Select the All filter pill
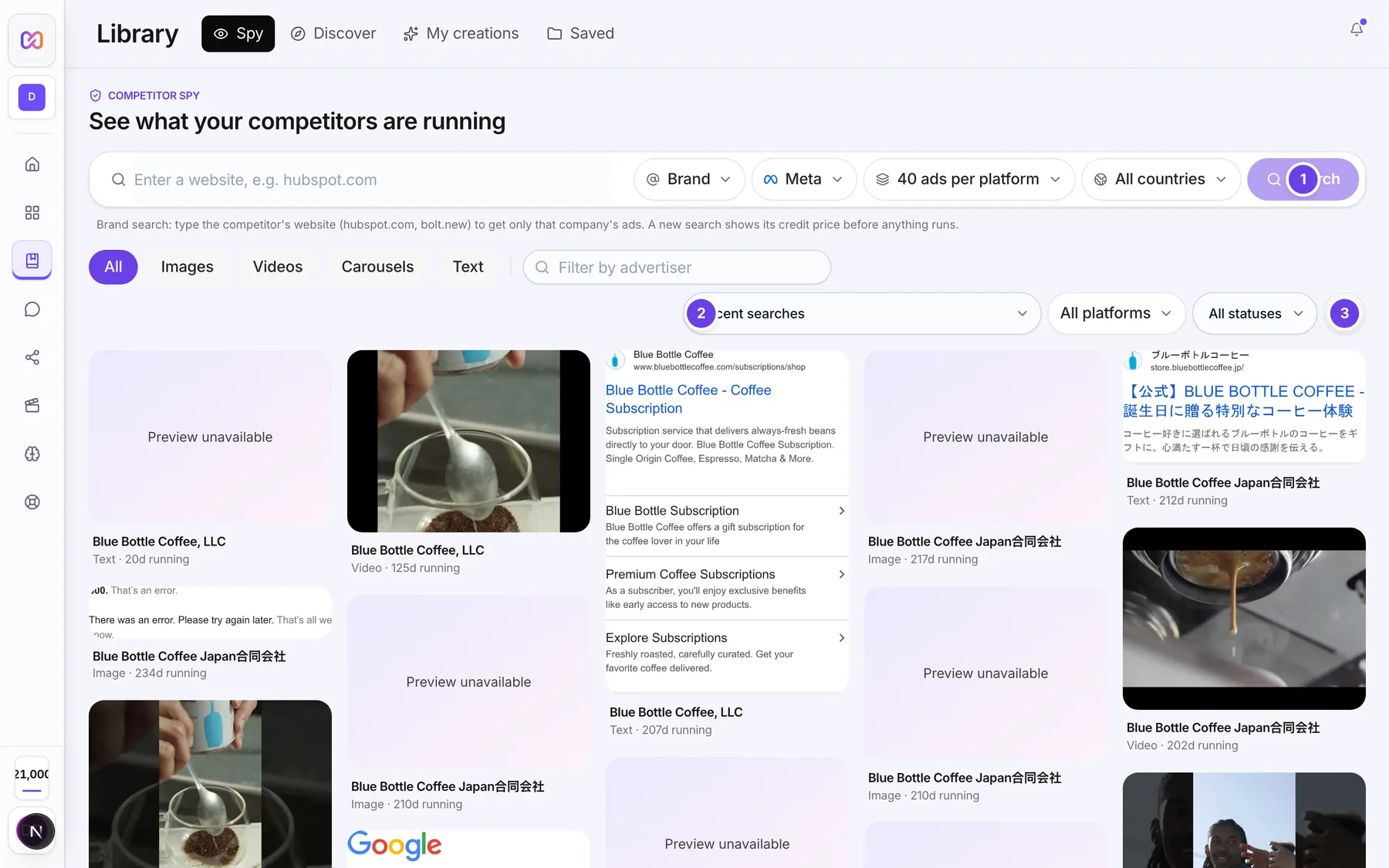This screenshot has width=1389, height=868. pos(113,267)
